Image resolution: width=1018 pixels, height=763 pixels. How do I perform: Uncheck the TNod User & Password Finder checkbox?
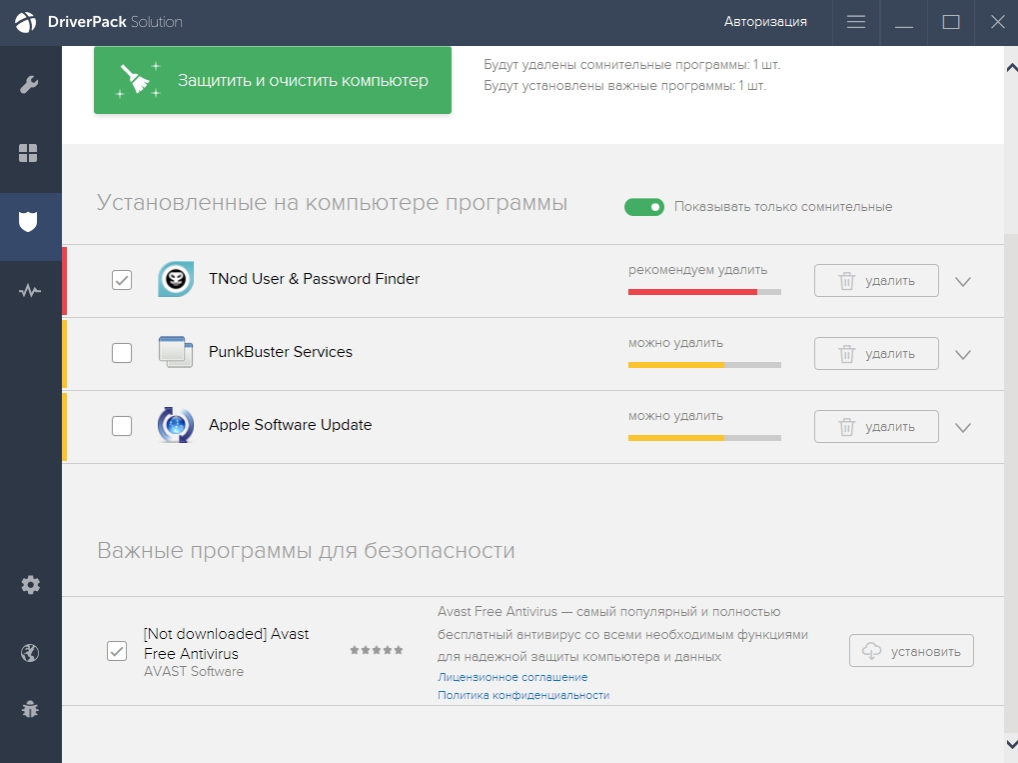pyautogui.click(x=122, y=280)
